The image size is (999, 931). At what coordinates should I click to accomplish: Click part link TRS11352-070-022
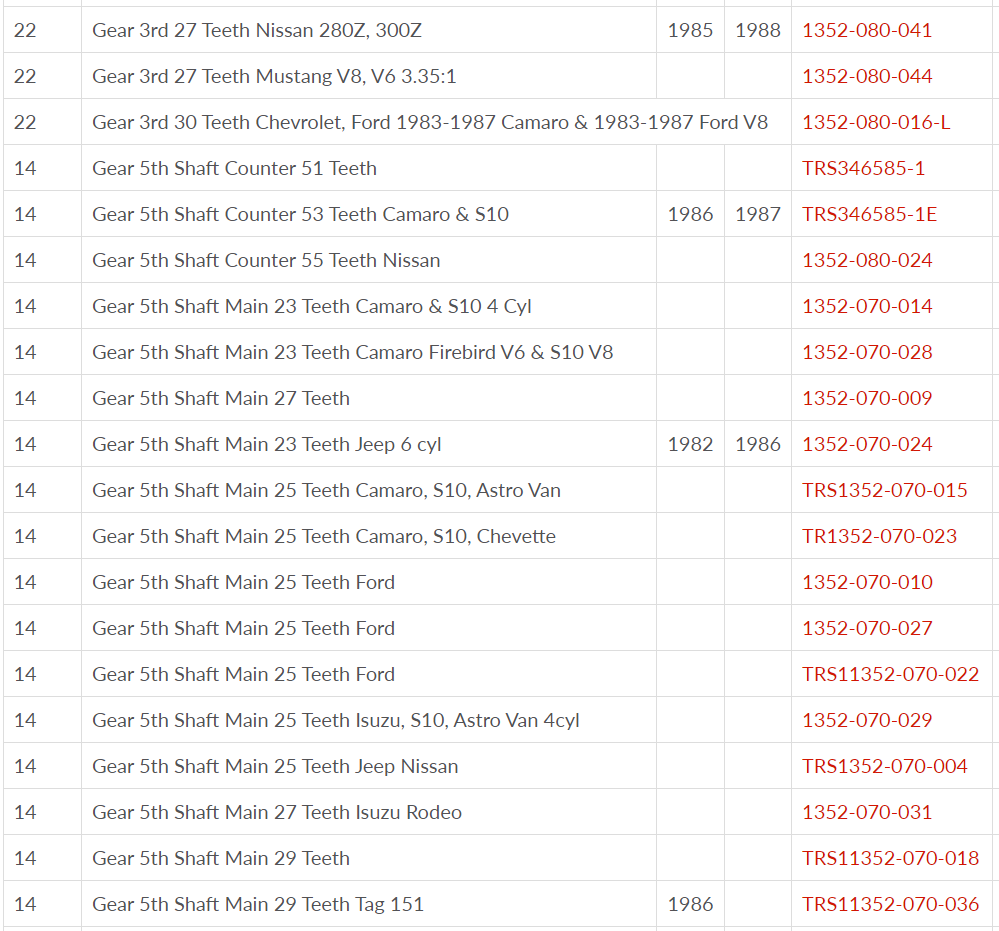point(890,674)
